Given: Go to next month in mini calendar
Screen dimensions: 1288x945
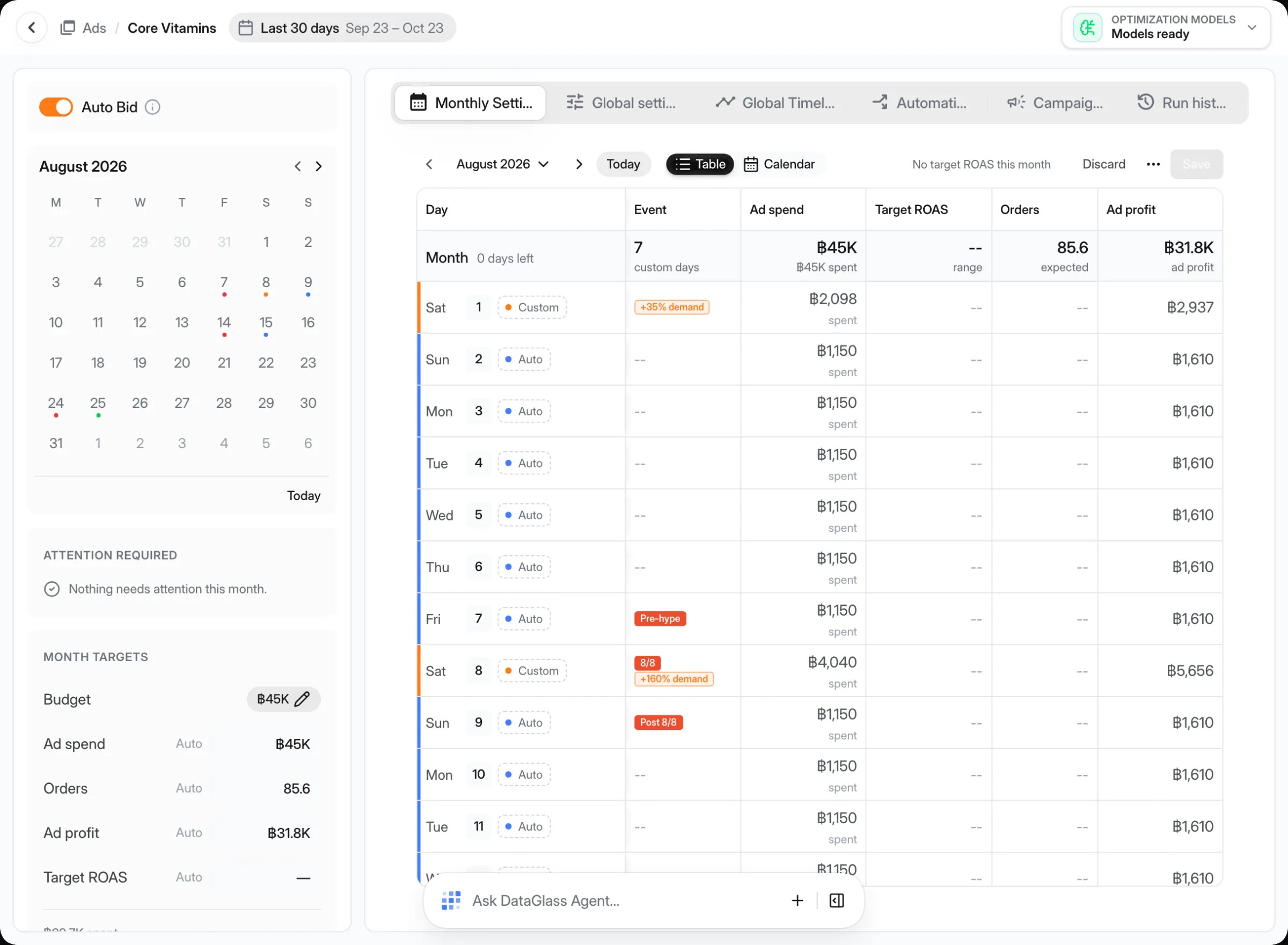Looking at the screenshot, I should tap(319, 166).
